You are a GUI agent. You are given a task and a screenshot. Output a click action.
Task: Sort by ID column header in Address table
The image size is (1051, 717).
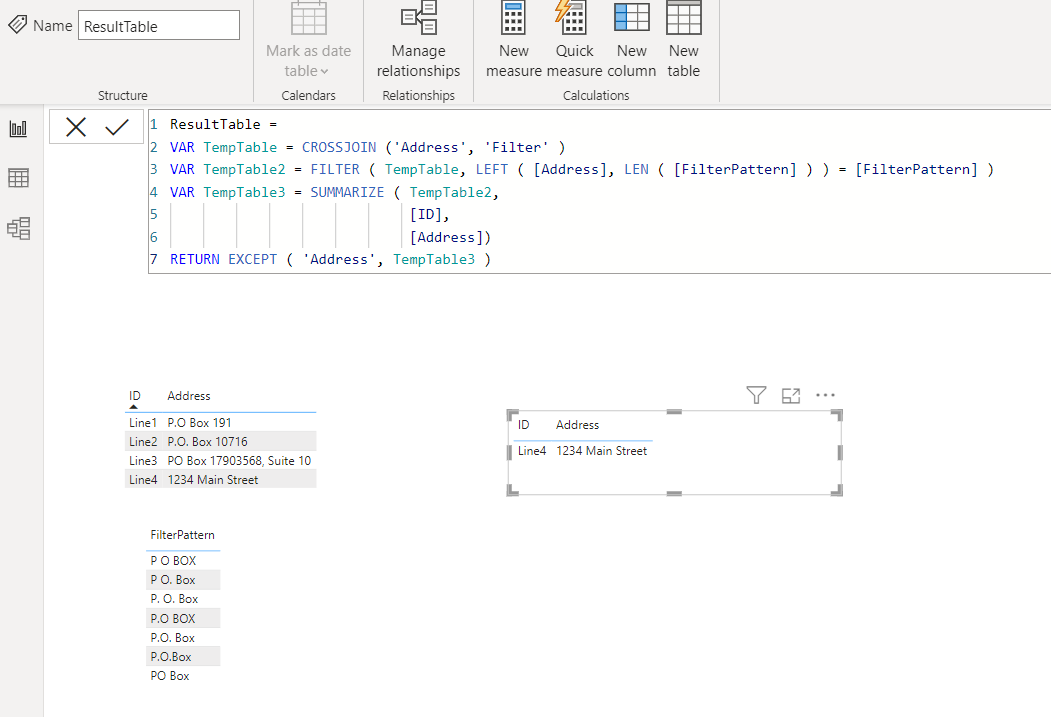pos(135,396)
